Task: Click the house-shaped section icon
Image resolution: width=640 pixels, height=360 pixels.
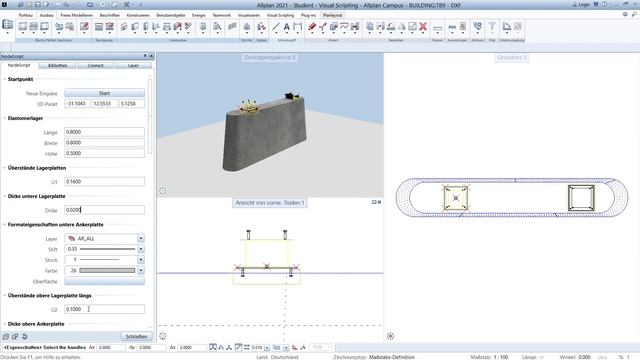Action: point(247,27)
